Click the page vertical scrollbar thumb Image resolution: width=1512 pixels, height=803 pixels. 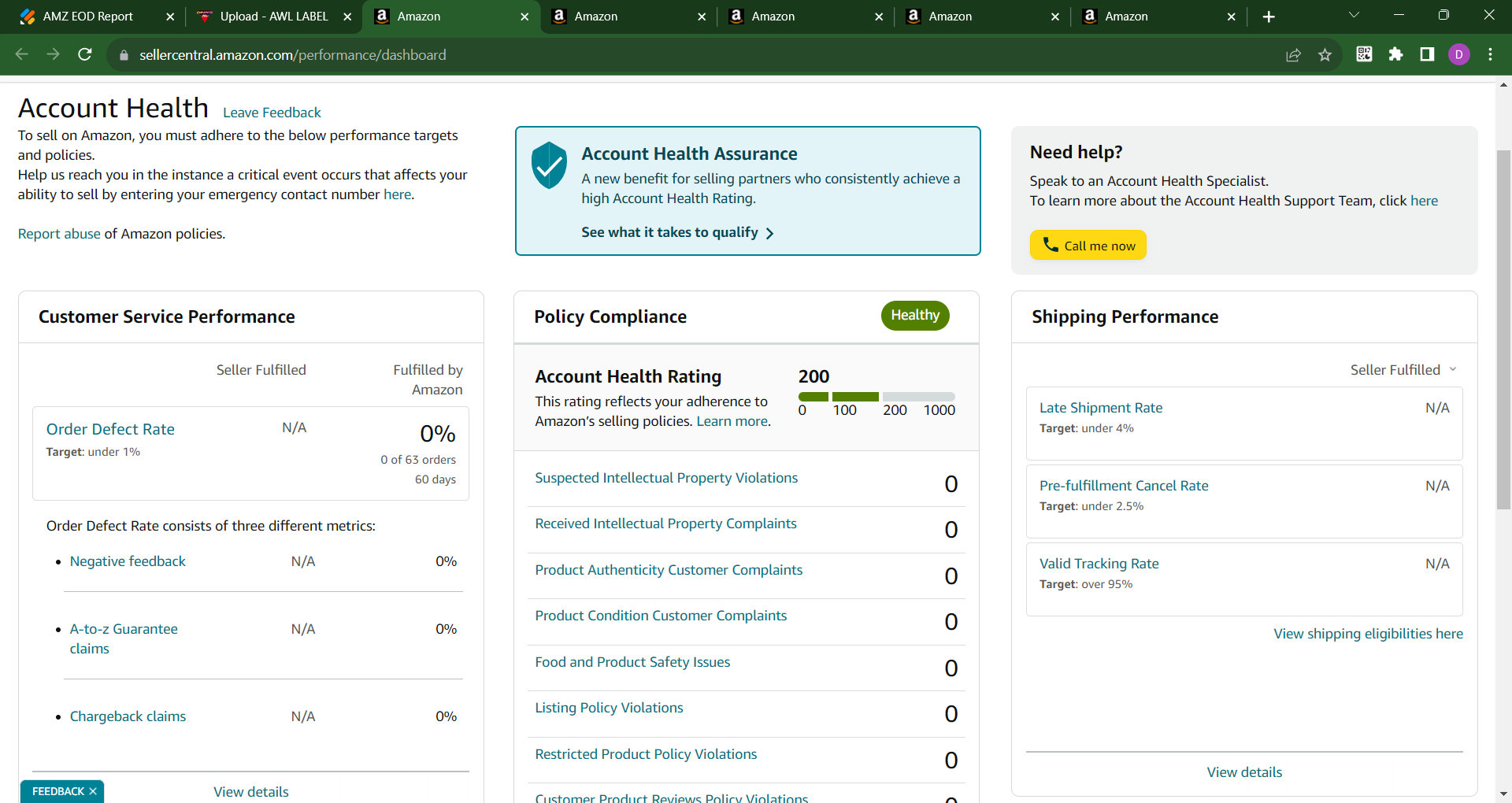tap(1503, 329)
